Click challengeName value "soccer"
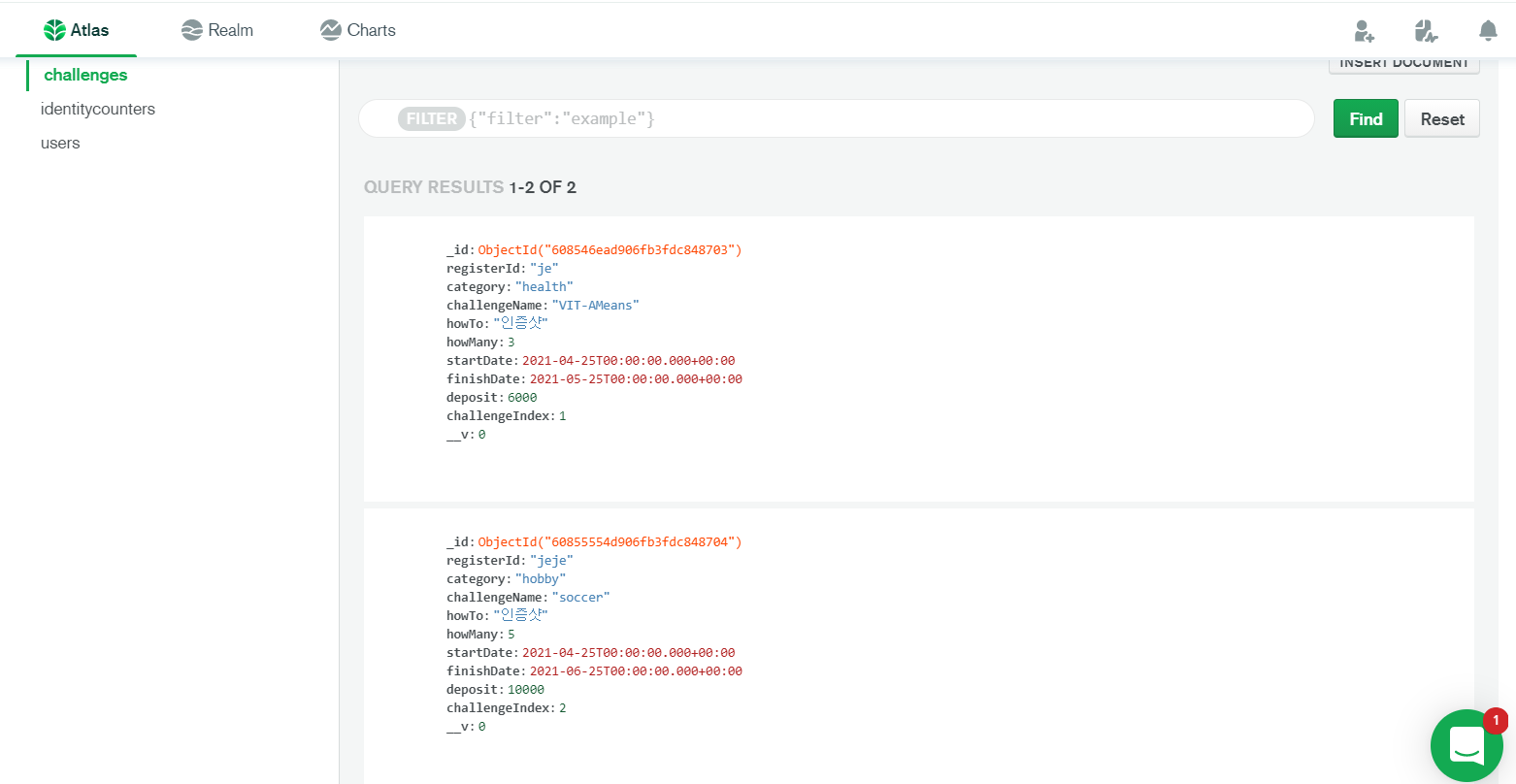 click(x=580, y=597)
